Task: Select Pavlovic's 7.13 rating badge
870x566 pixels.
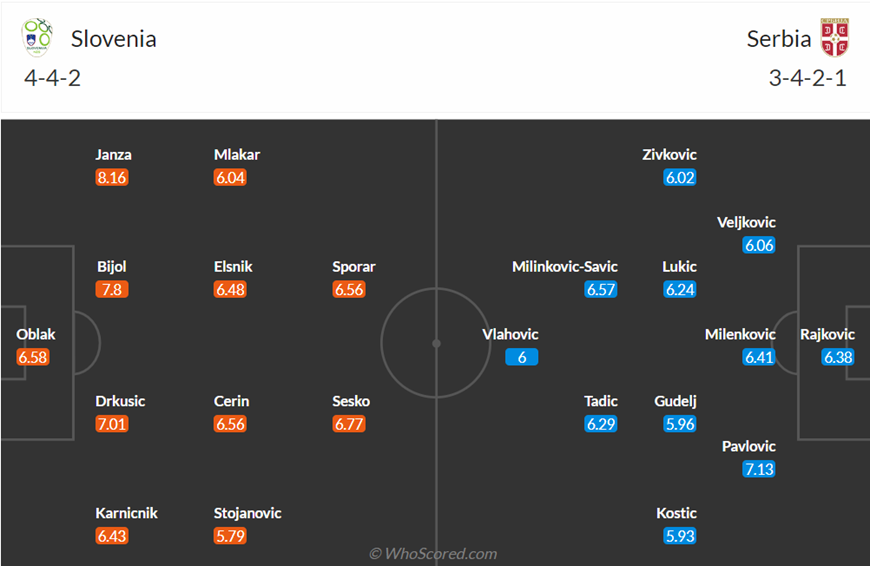Action: [758, 469]
